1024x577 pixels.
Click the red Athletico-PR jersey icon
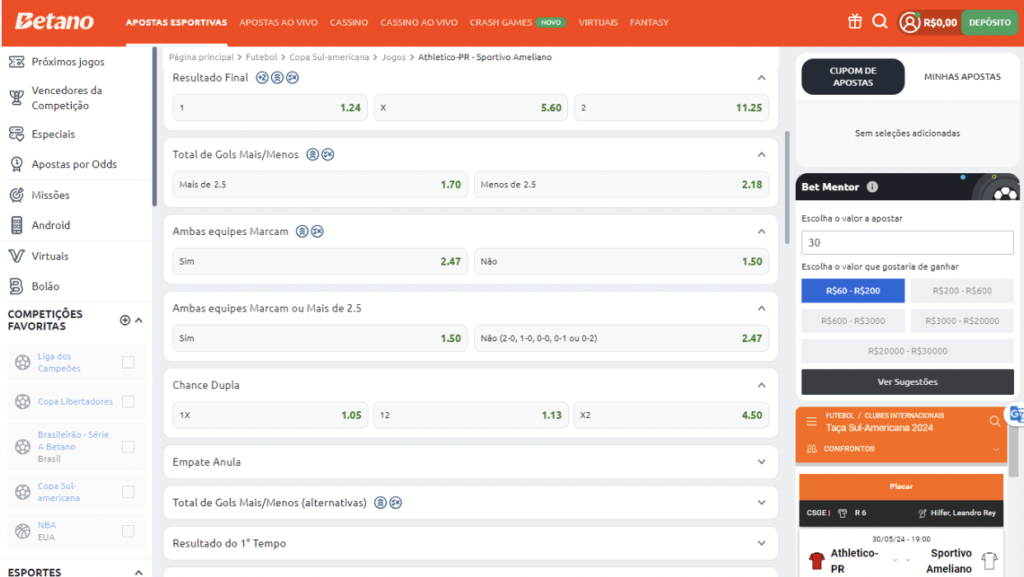pos(816,561)
